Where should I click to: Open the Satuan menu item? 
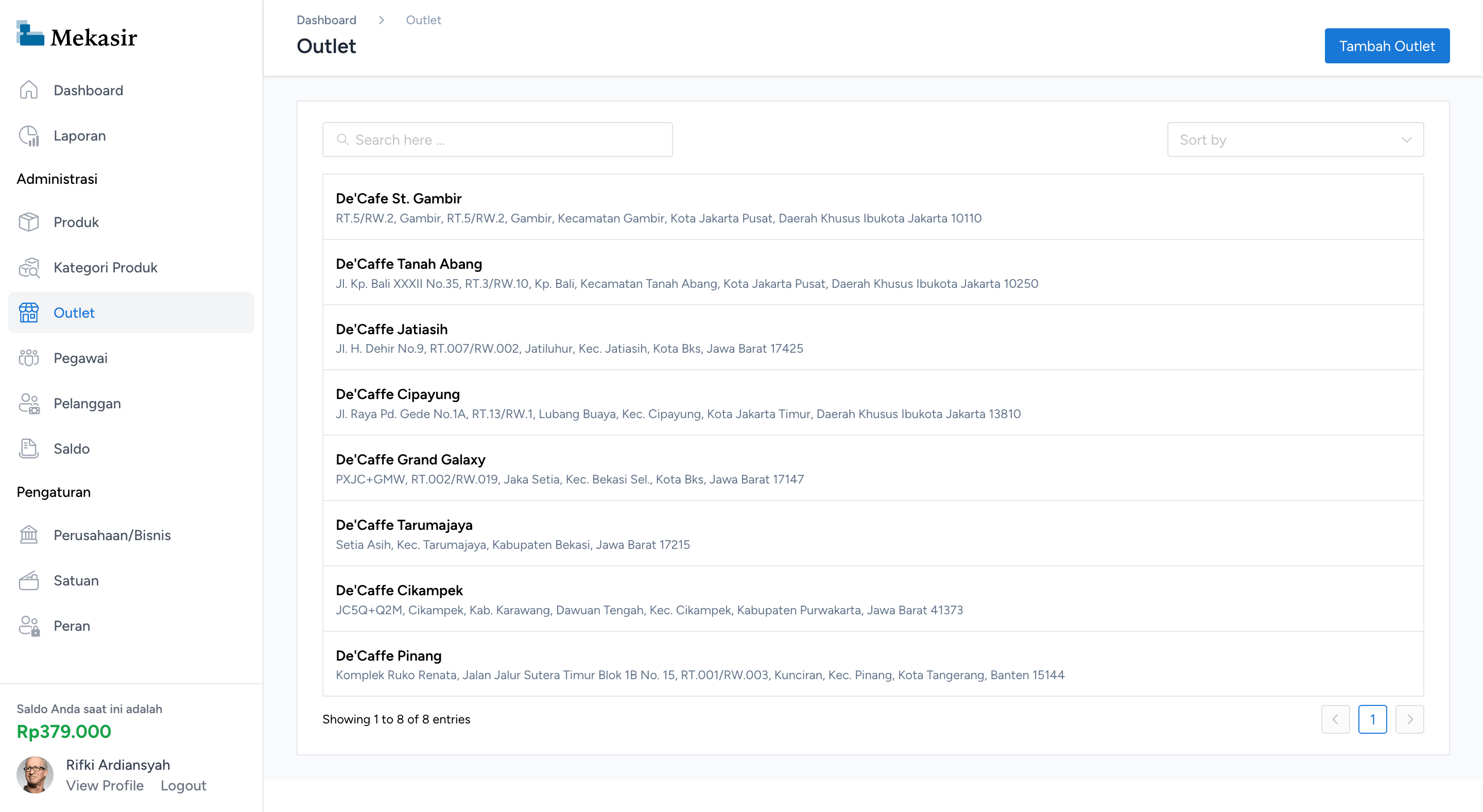[x=76, y=581]
